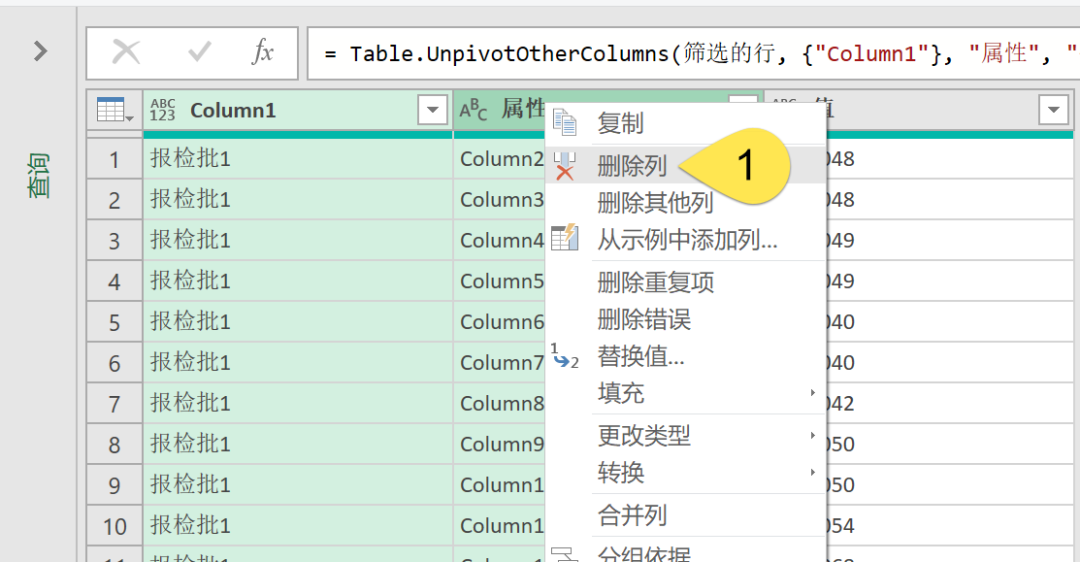This screenshot has width=1080, height=562.
Task: Cancel formula edit with the X icon
Action: [126, 52]
